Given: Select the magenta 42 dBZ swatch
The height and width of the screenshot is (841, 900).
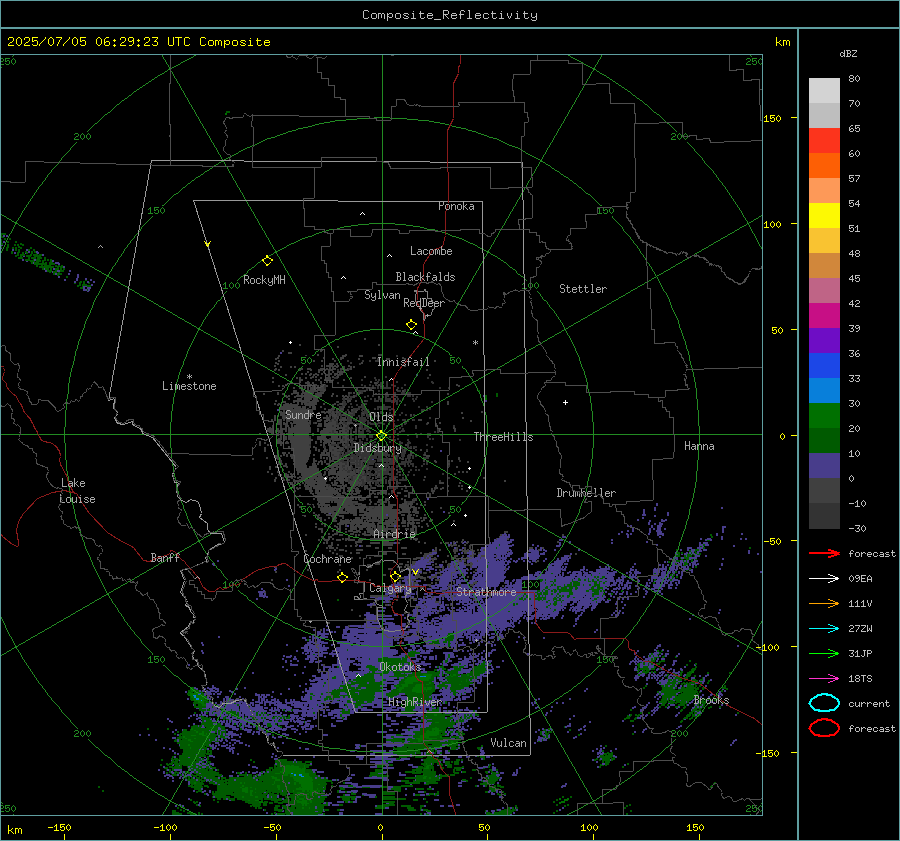Looking at the screenshot, I should pos(824,315).
